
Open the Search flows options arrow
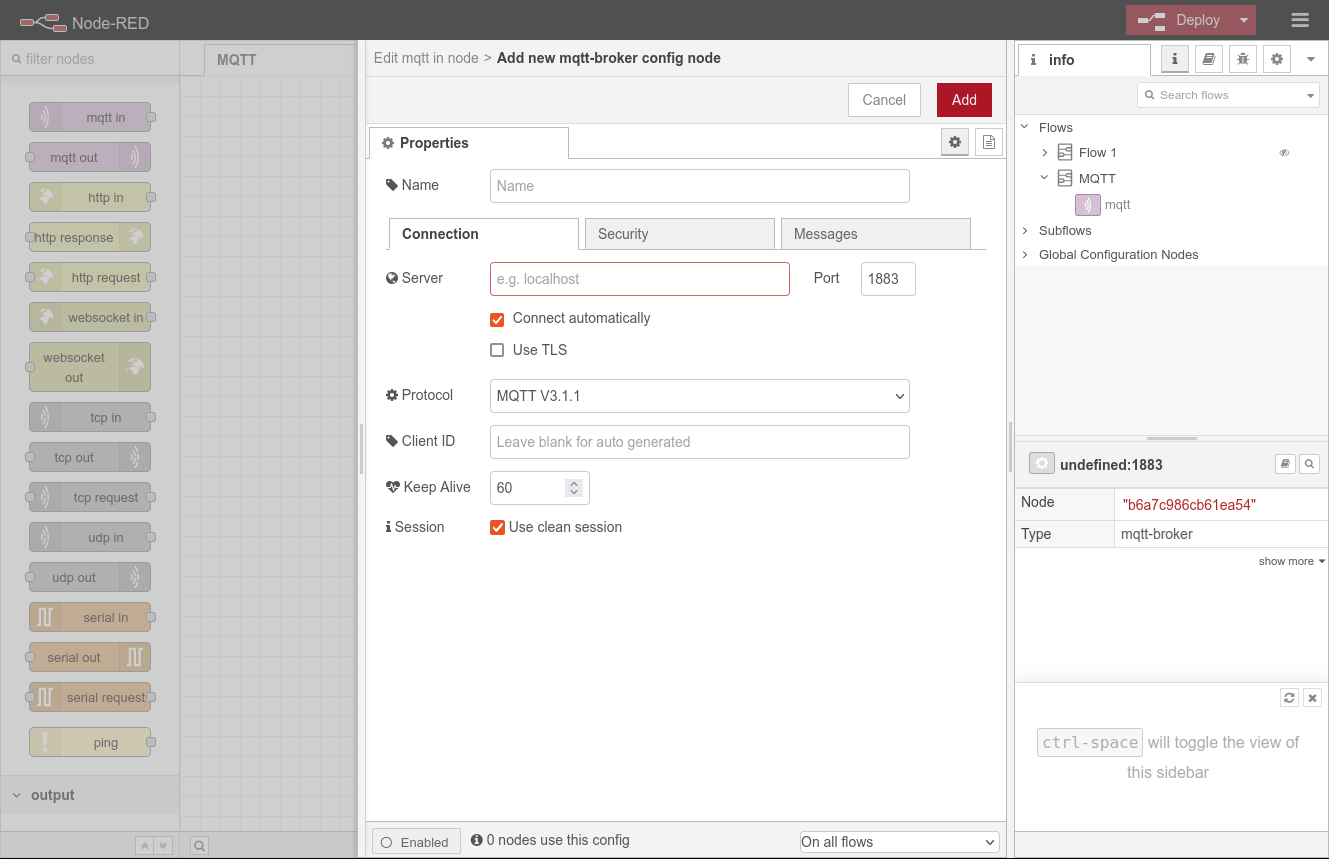1311,95
